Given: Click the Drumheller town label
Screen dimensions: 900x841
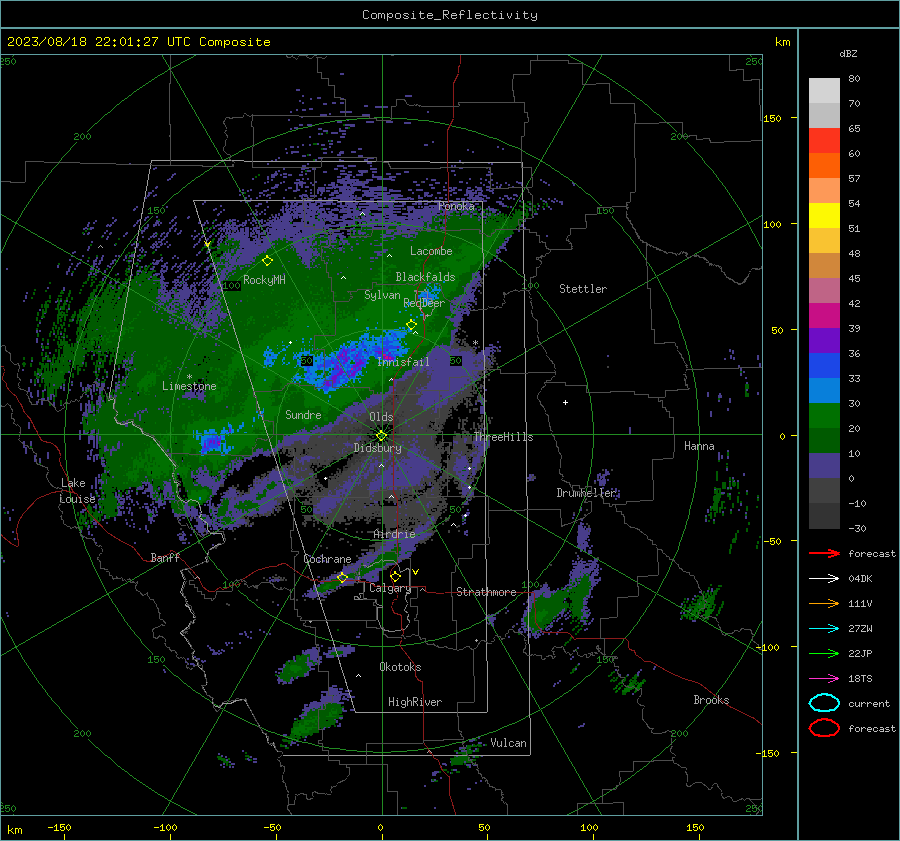Looking at the screenshot, I should 585,493.
